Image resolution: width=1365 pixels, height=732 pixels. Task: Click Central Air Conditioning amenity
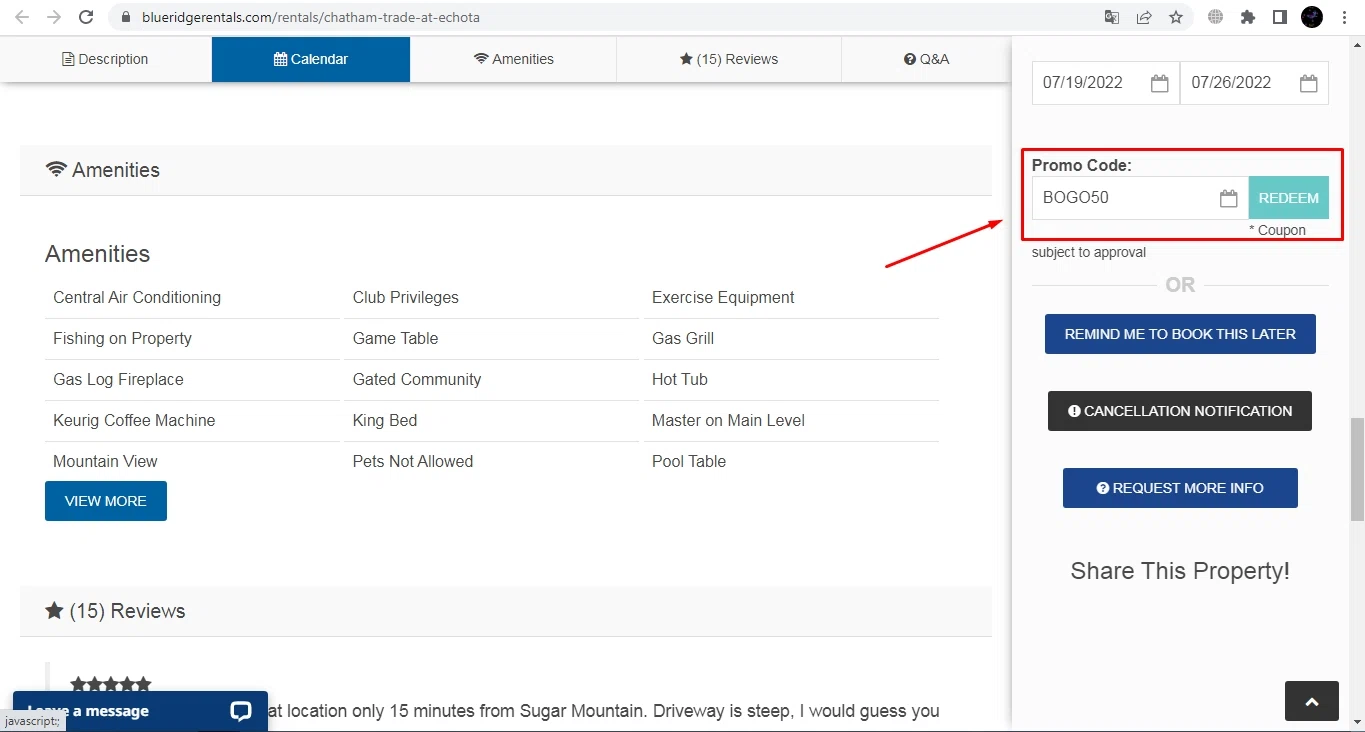[x=137, y=297]
